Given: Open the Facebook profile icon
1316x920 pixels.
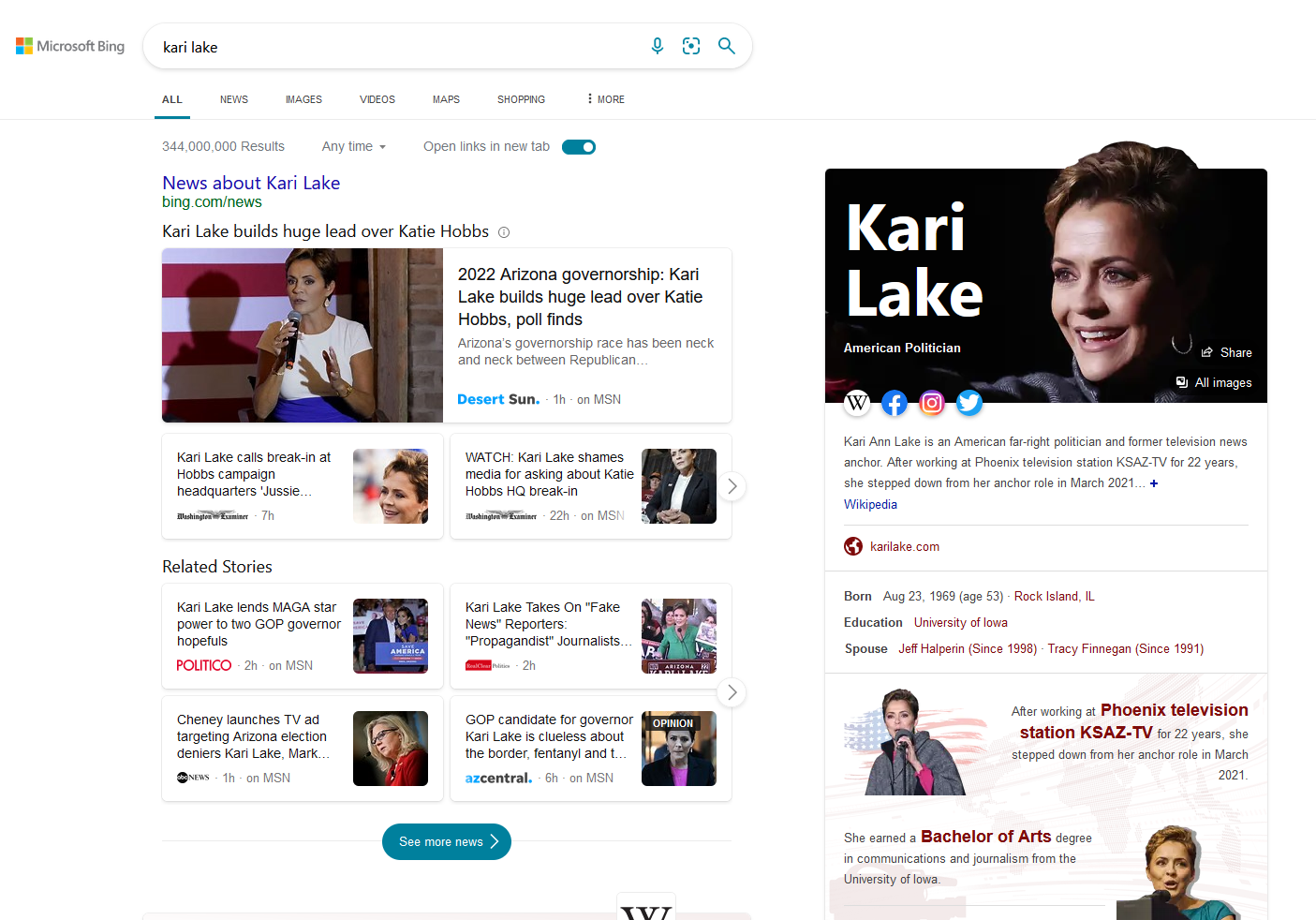Looking at the screenshot, I should (895, 403).
